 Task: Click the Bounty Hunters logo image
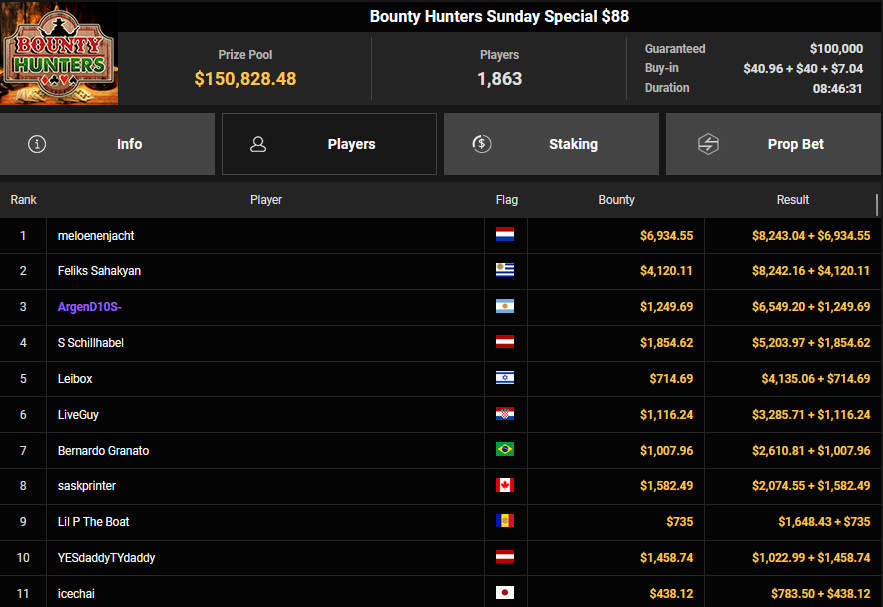click(x=59, y=54)
